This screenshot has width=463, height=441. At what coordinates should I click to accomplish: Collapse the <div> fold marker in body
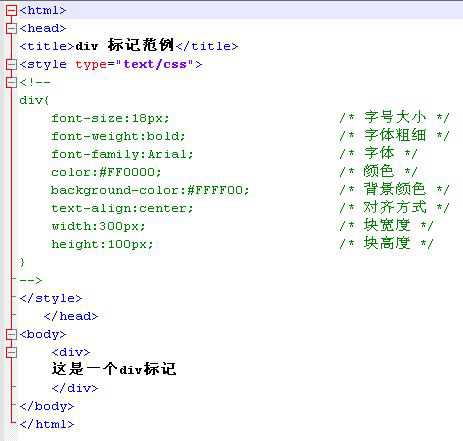11,352
